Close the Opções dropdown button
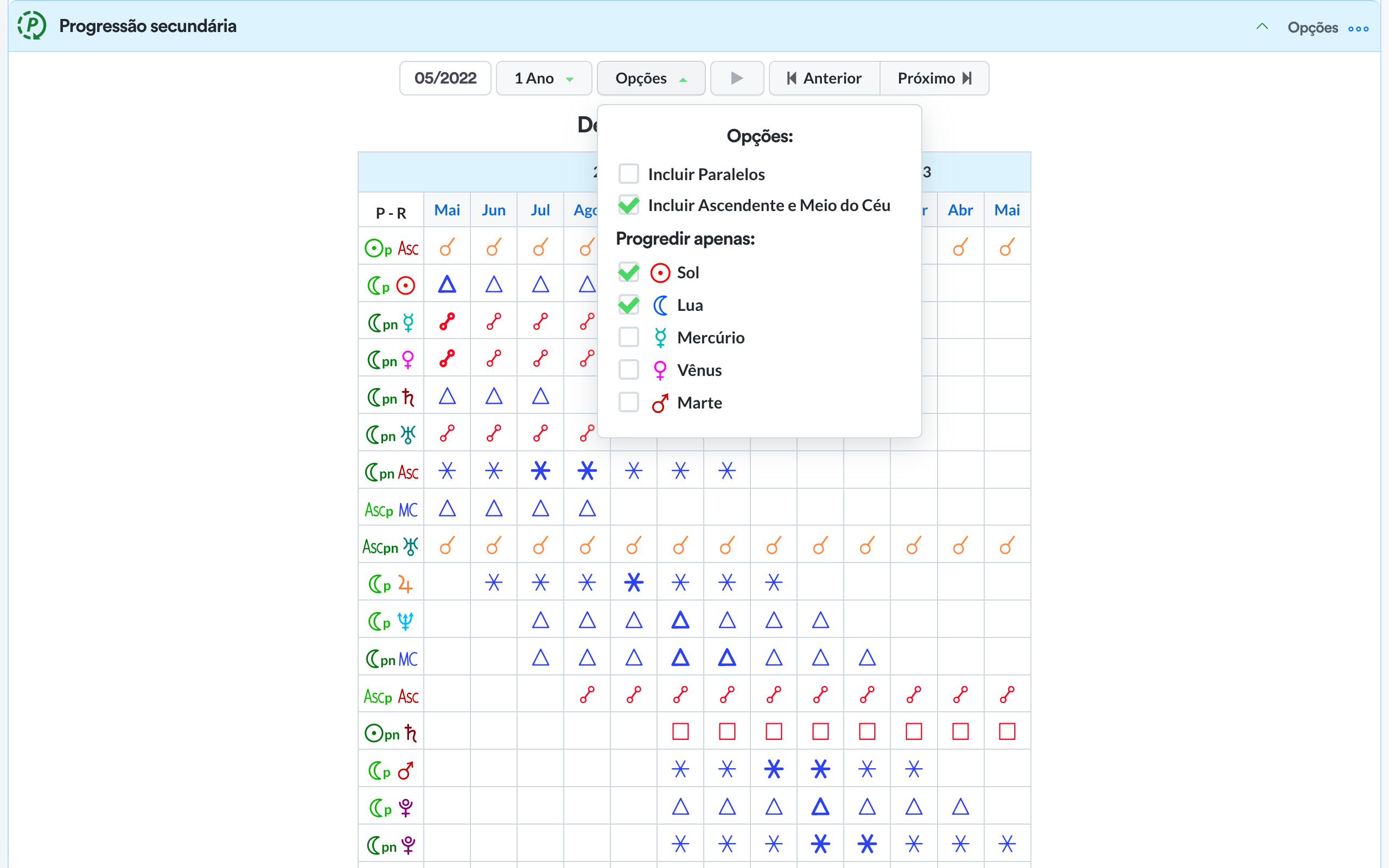The height and width of the screenshot is (868, 1389). point(651,78)
